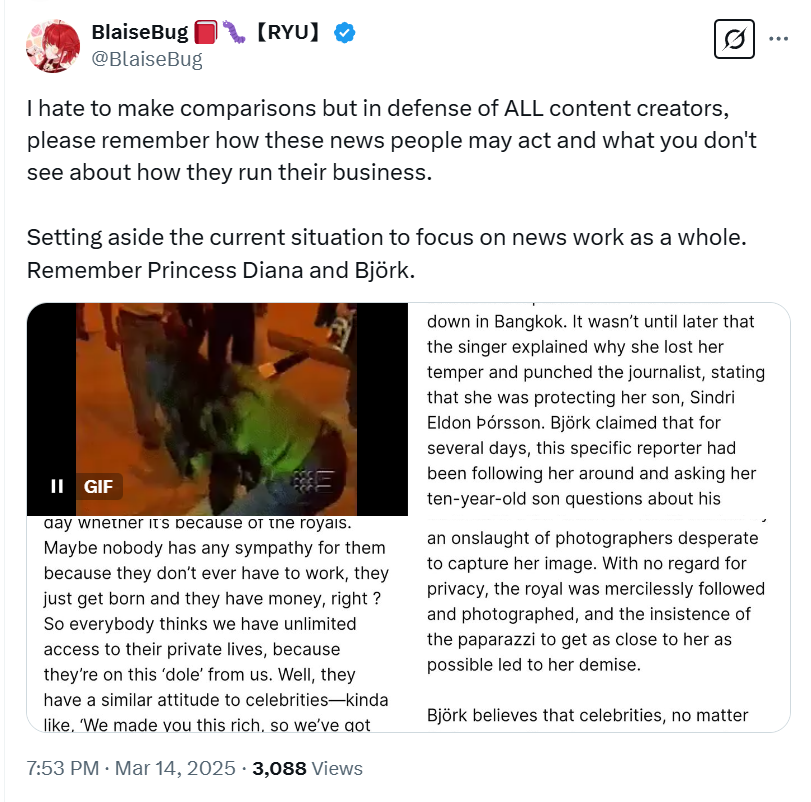811x802 pixels.
Task: Open the Bangkok journalist text screenshot
Action: point(599,409)
